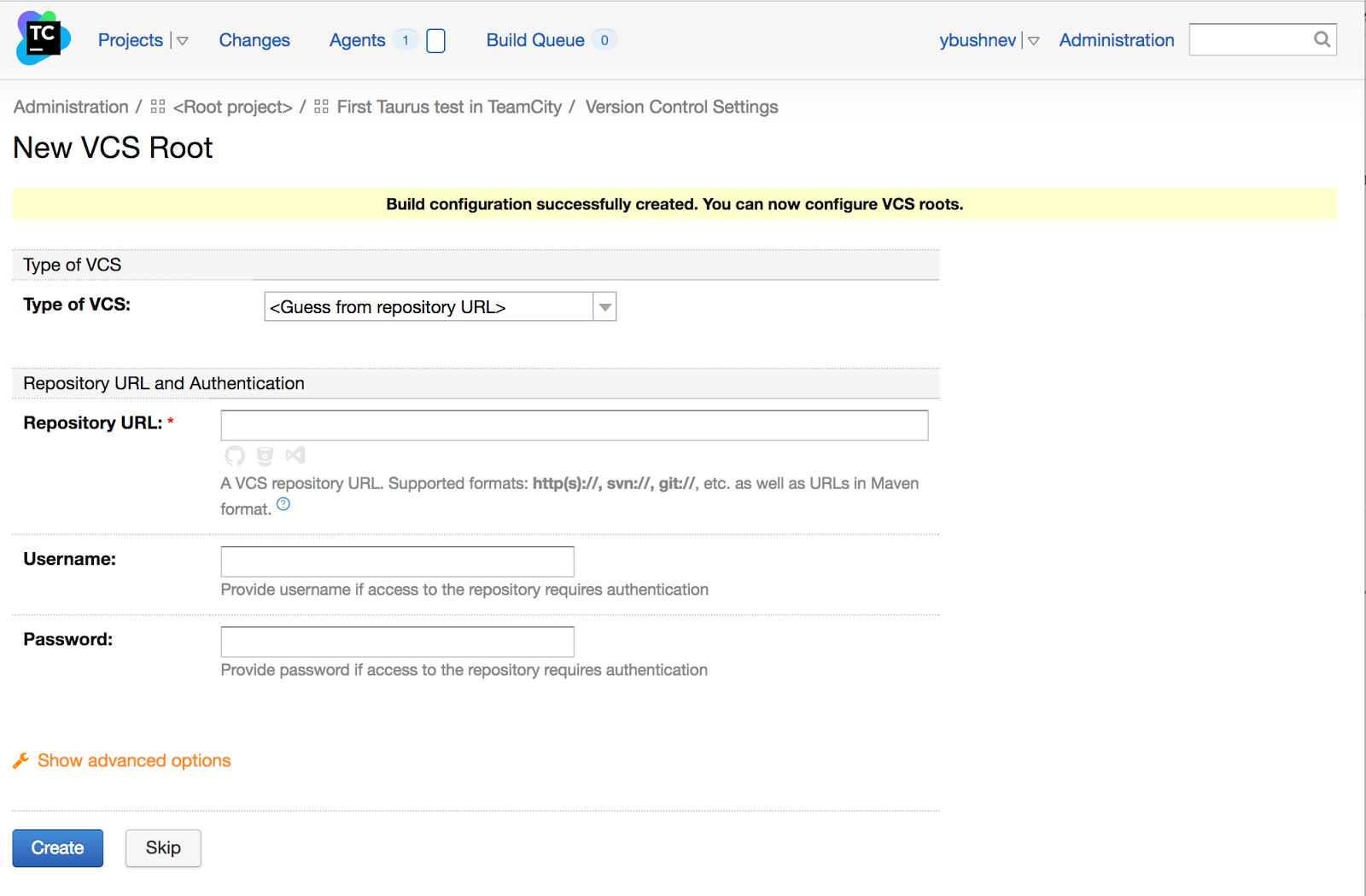Open ybushnev user profile
The height and width of the screenshot is (896, 1366).
[x=978, y=40]
